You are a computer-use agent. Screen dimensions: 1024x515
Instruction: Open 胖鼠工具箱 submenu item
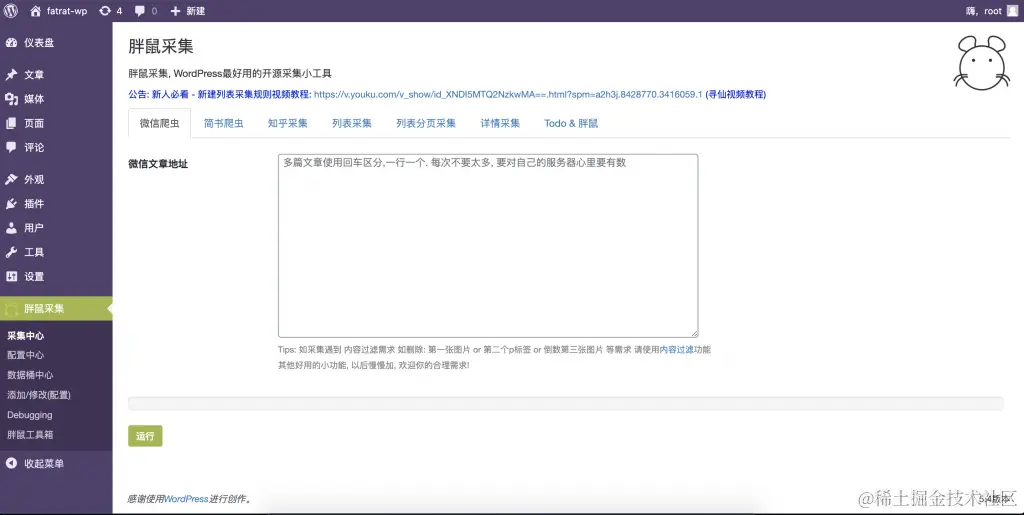[x=30, y=434]
